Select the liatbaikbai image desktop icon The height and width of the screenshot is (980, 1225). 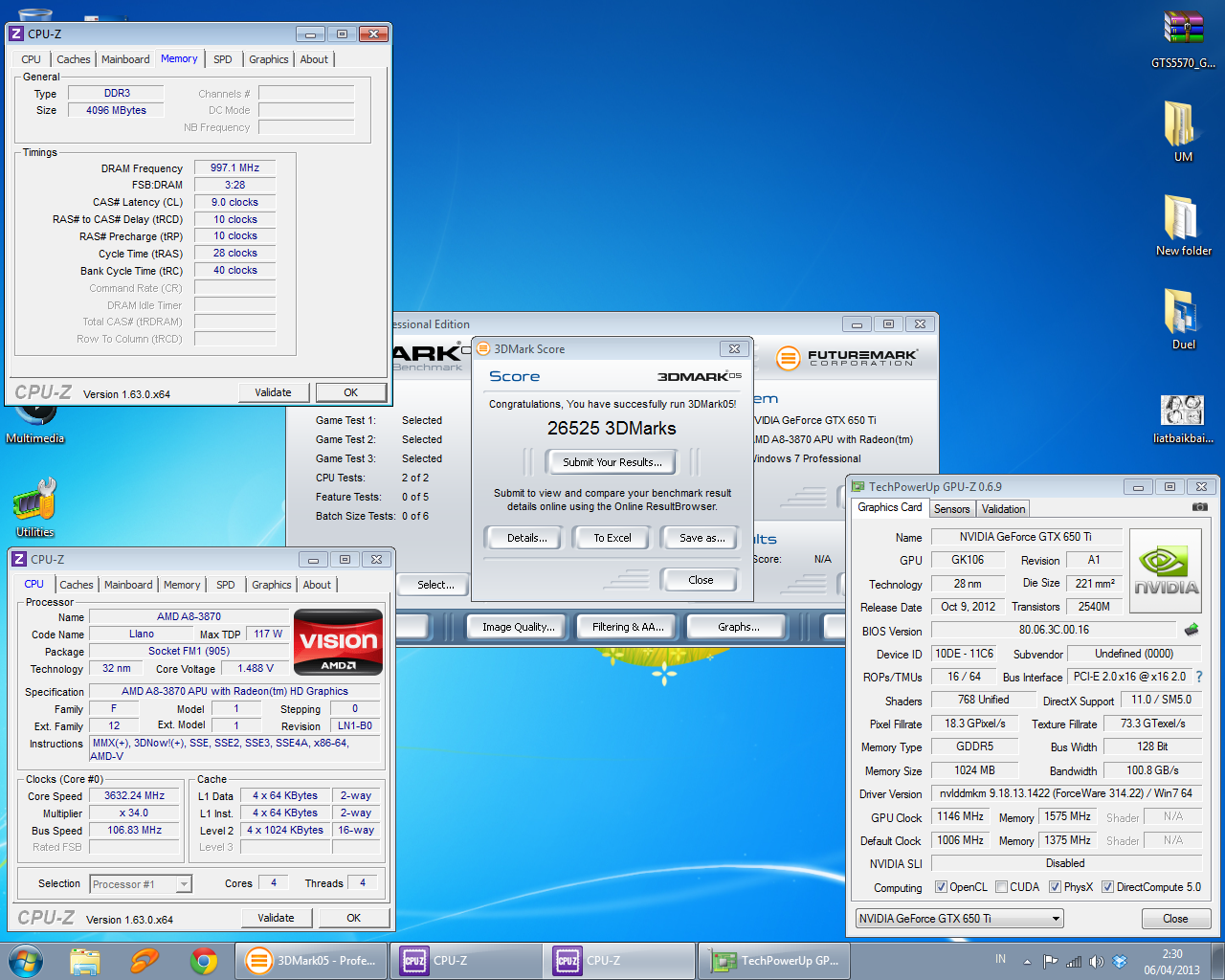tap(1184, 419)
